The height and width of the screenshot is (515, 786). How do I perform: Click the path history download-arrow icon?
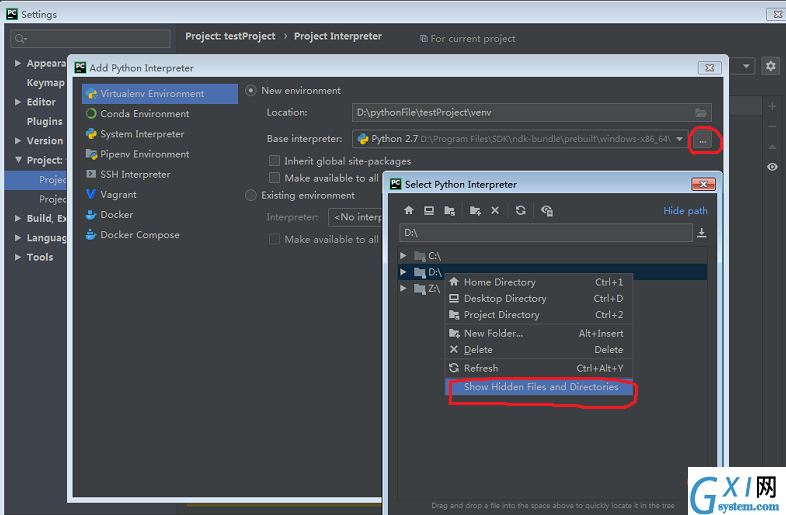point(701,233)
